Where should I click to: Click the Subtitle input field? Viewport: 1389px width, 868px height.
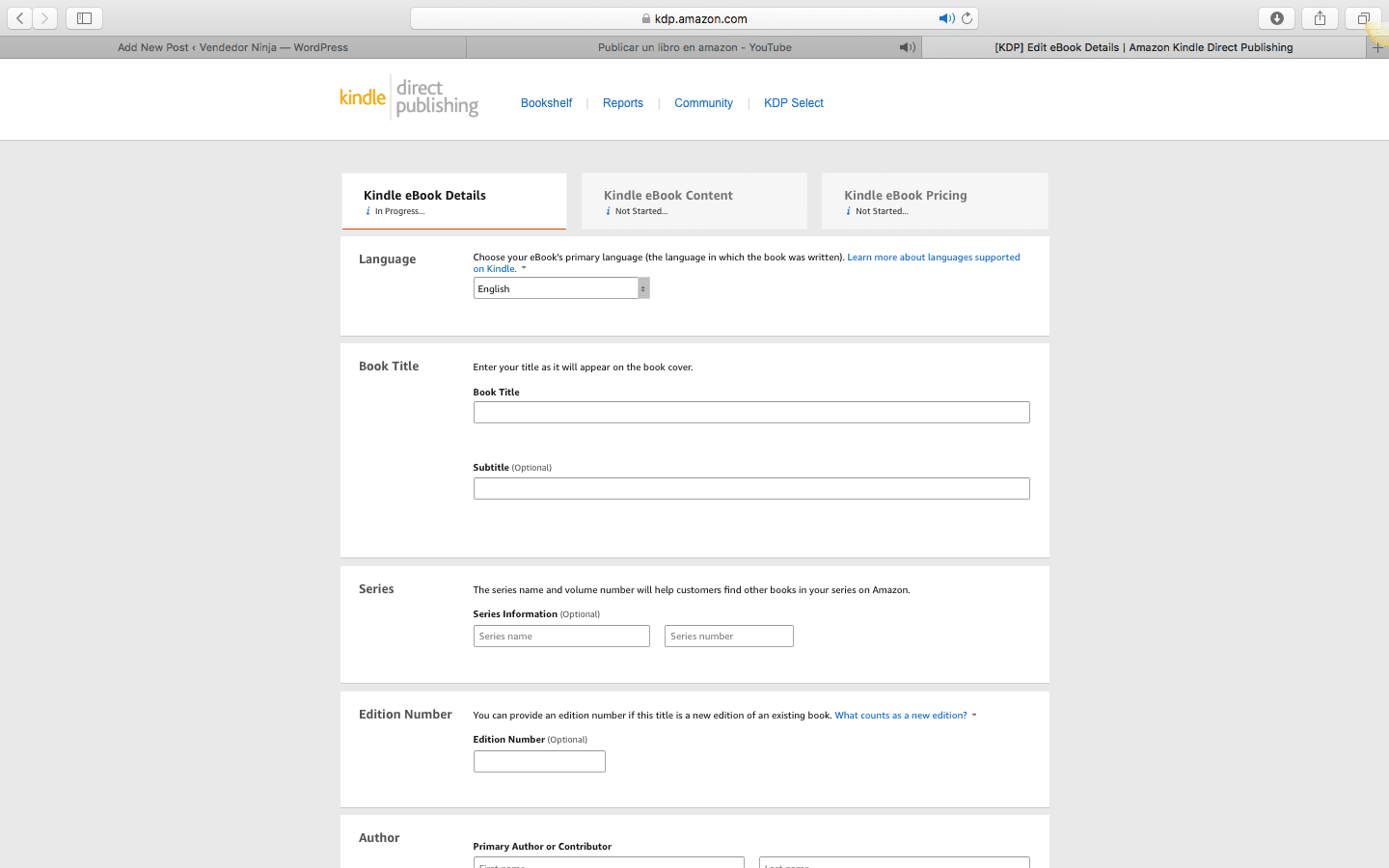751,489
